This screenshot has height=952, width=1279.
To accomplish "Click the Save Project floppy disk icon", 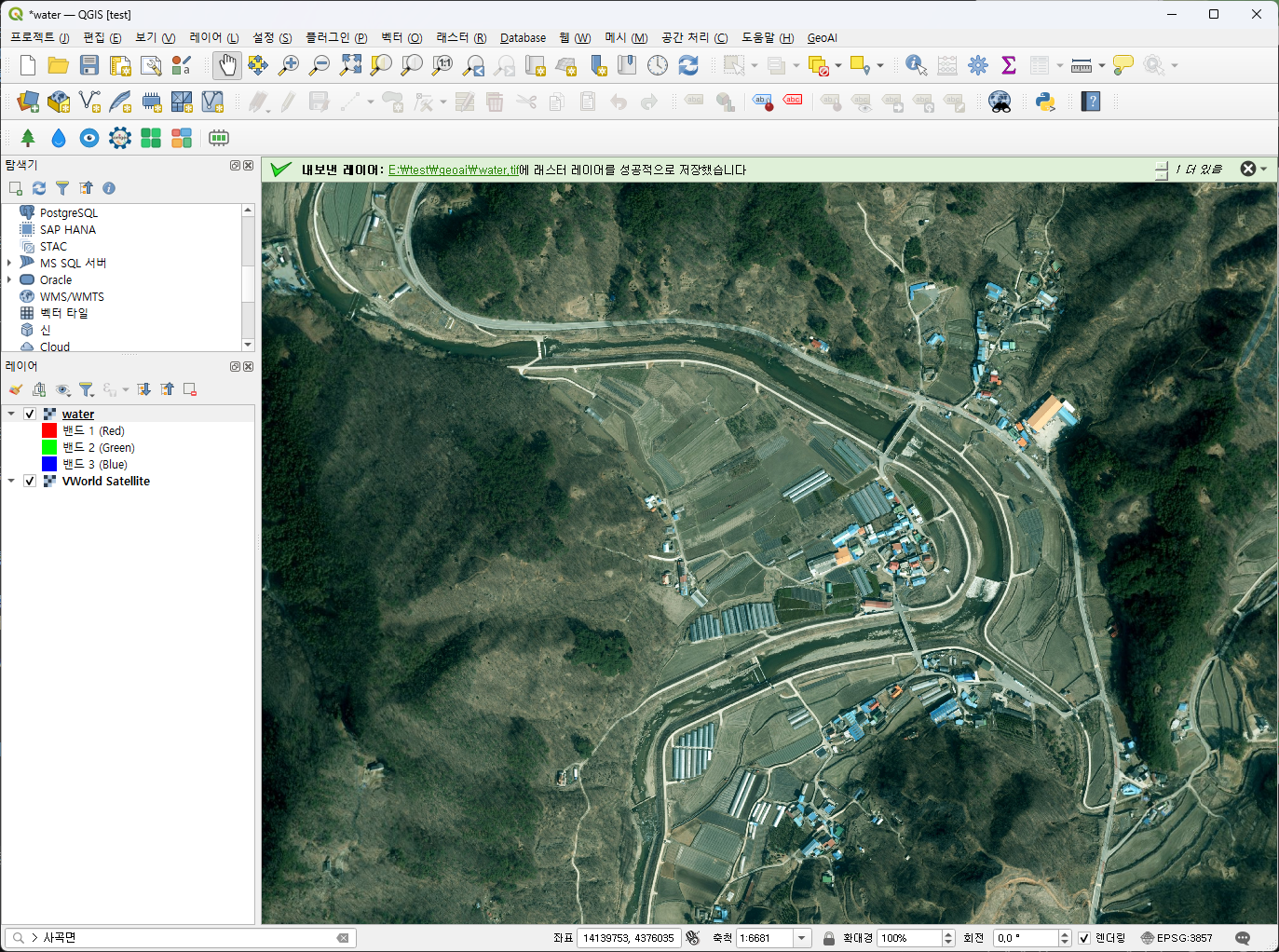I will click(89, 65).
